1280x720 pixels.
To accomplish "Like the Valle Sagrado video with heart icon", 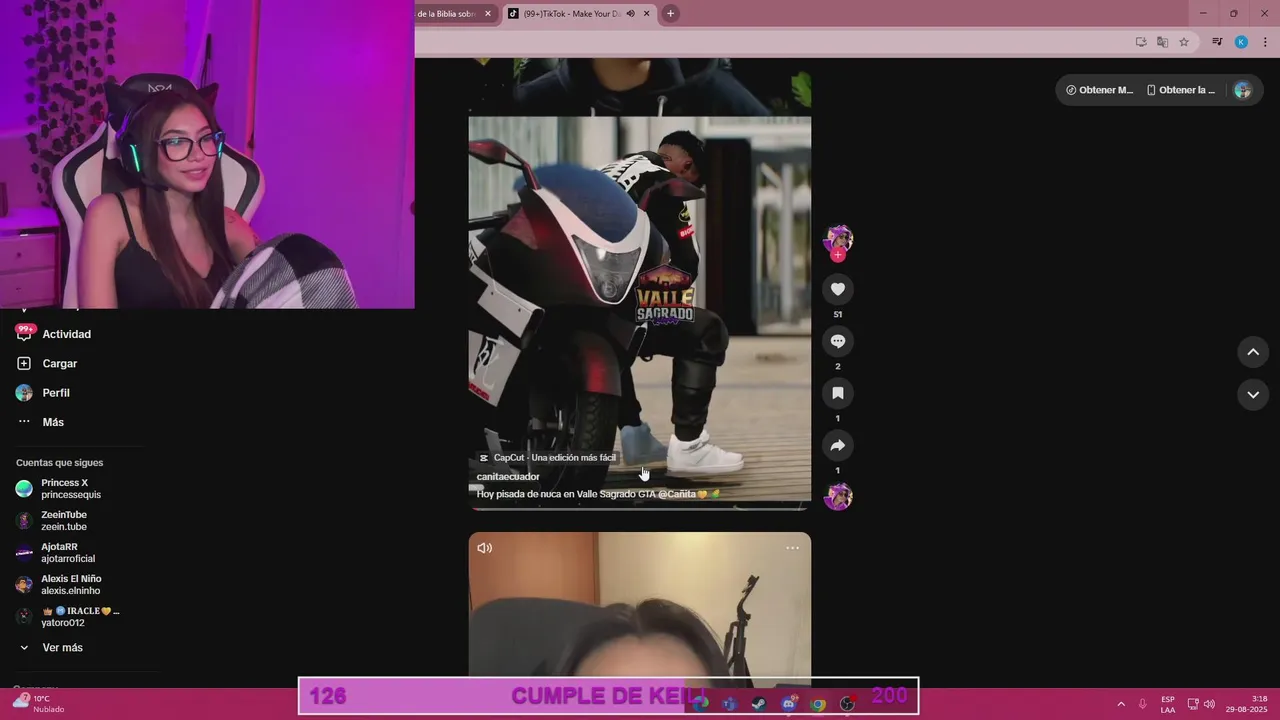I will pos(838,289).
